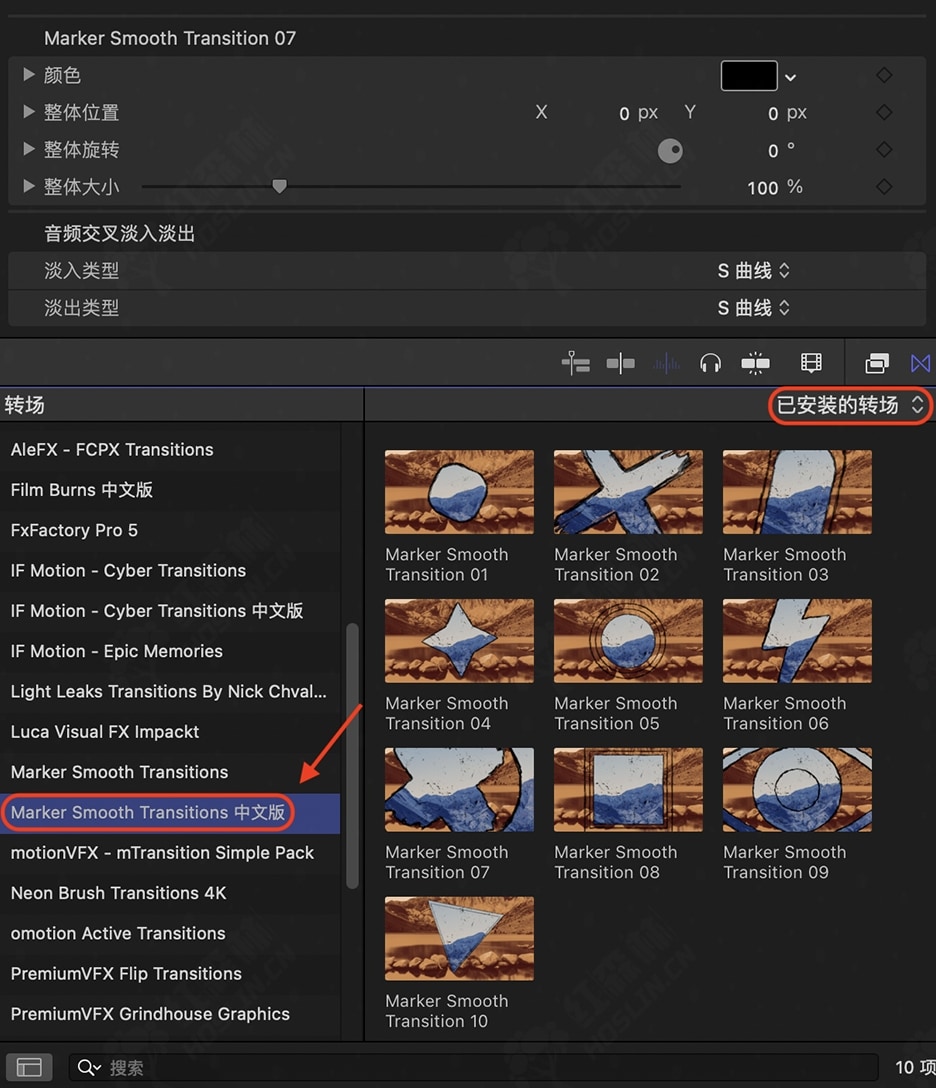
Task: Toggle the snapping split icon
Action: tap(756, 363)
